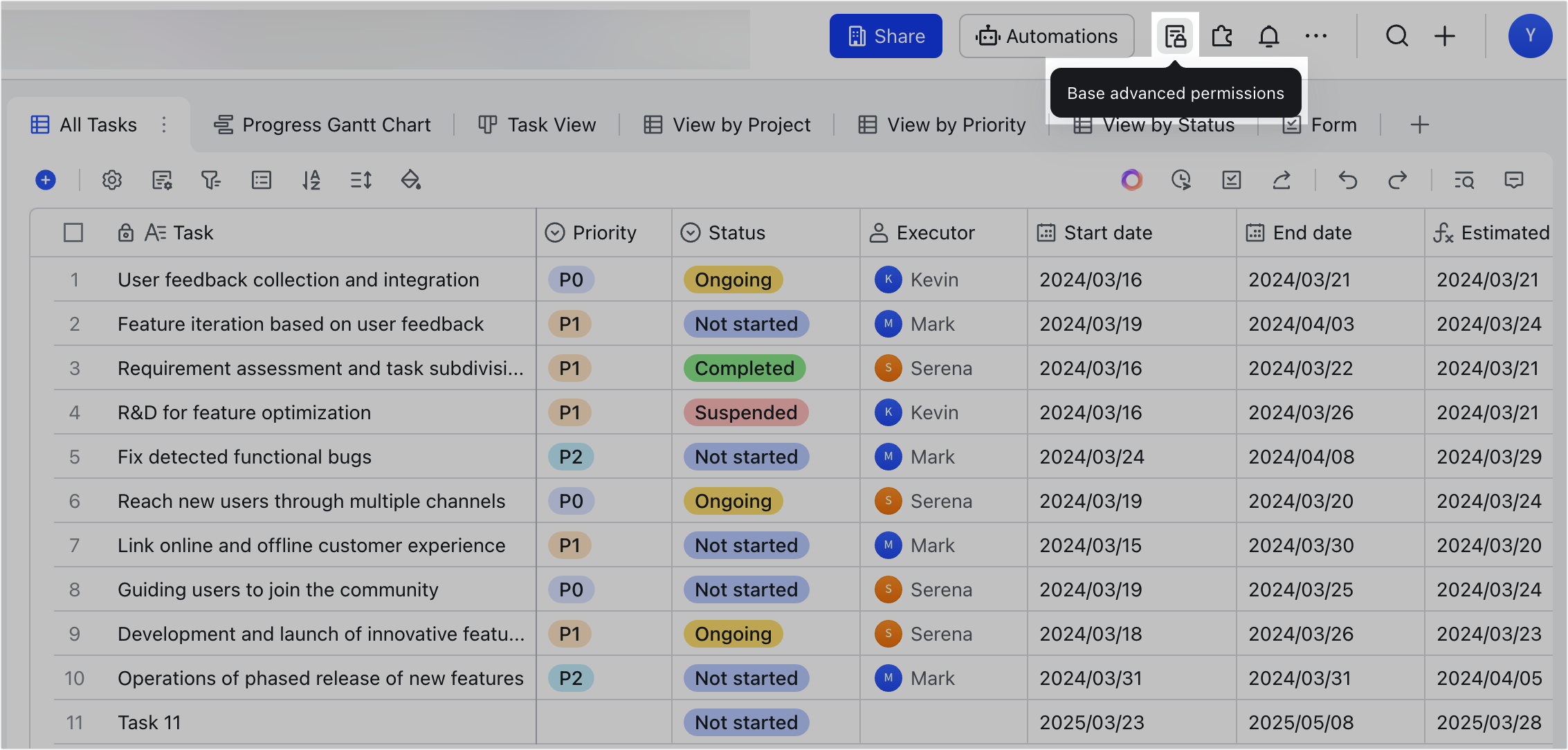Open the All Tasks view options menu
Viewport: 1568px width, 750px height.
(164, 125)
